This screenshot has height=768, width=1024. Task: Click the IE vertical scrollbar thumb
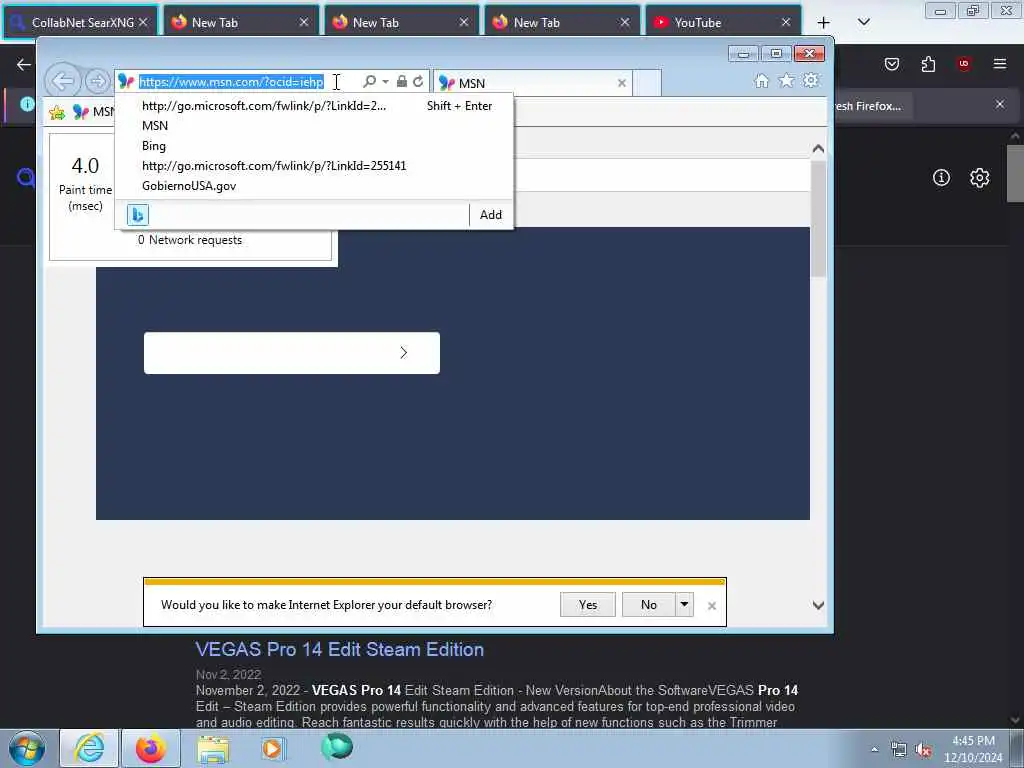(x=818, y=218)
